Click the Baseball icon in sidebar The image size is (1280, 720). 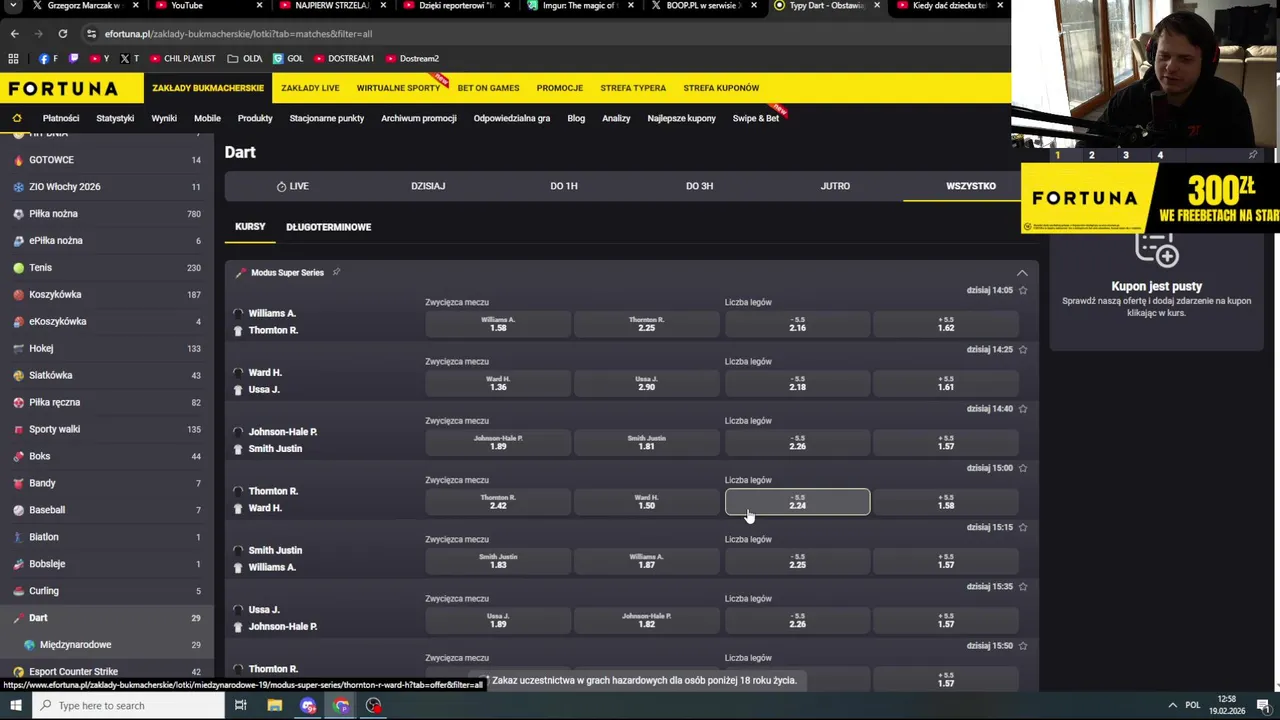pyautogui.click(x=19, y=510)
